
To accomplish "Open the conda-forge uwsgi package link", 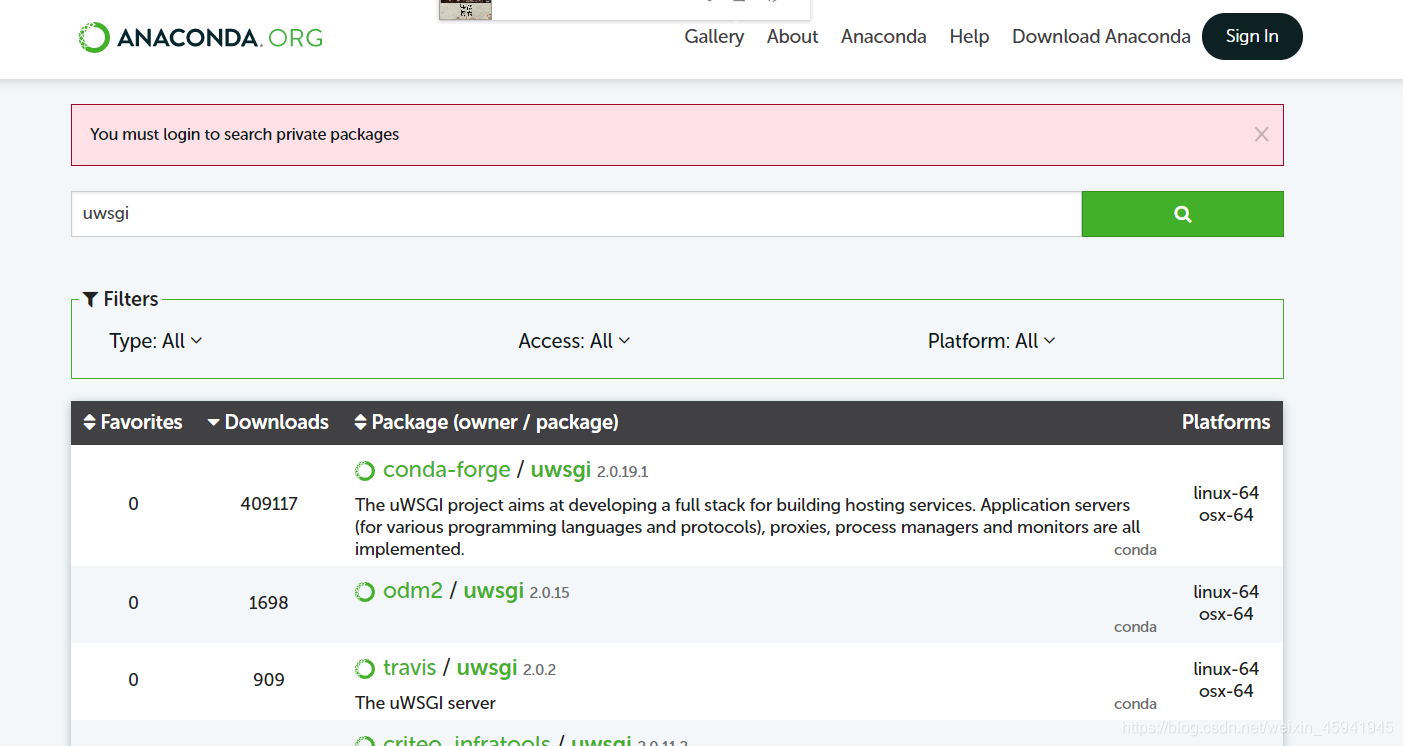I will (561, 470).
